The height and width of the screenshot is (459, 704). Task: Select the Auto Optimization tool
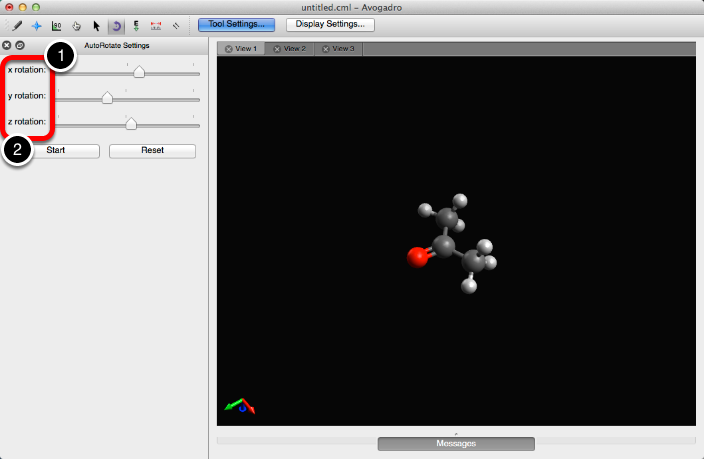(136, 25)
